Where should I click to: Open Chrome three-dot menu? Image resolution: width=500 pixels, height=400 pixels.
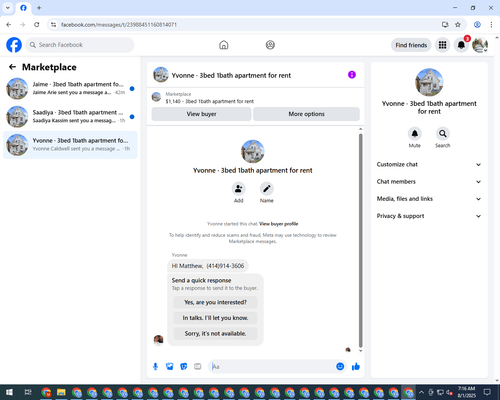point(491,25)
